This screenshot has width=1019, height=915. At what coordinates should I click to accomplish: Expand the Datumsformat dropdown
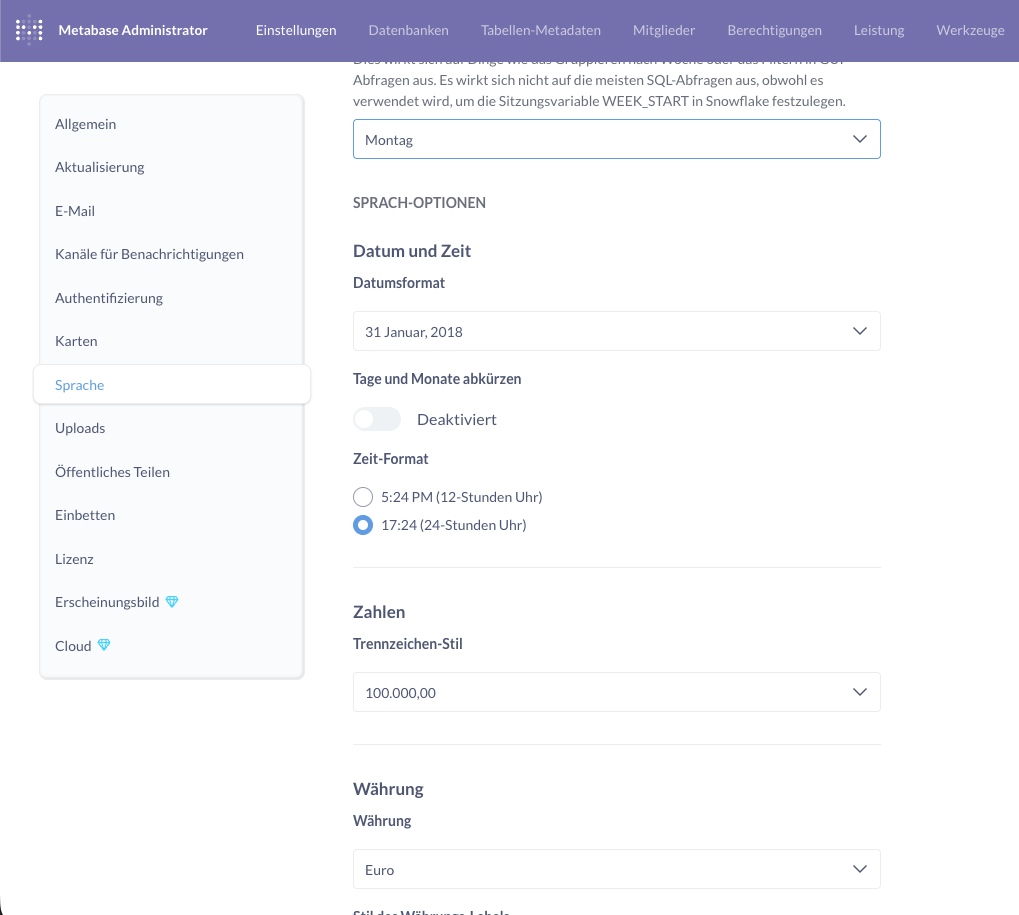616,331
